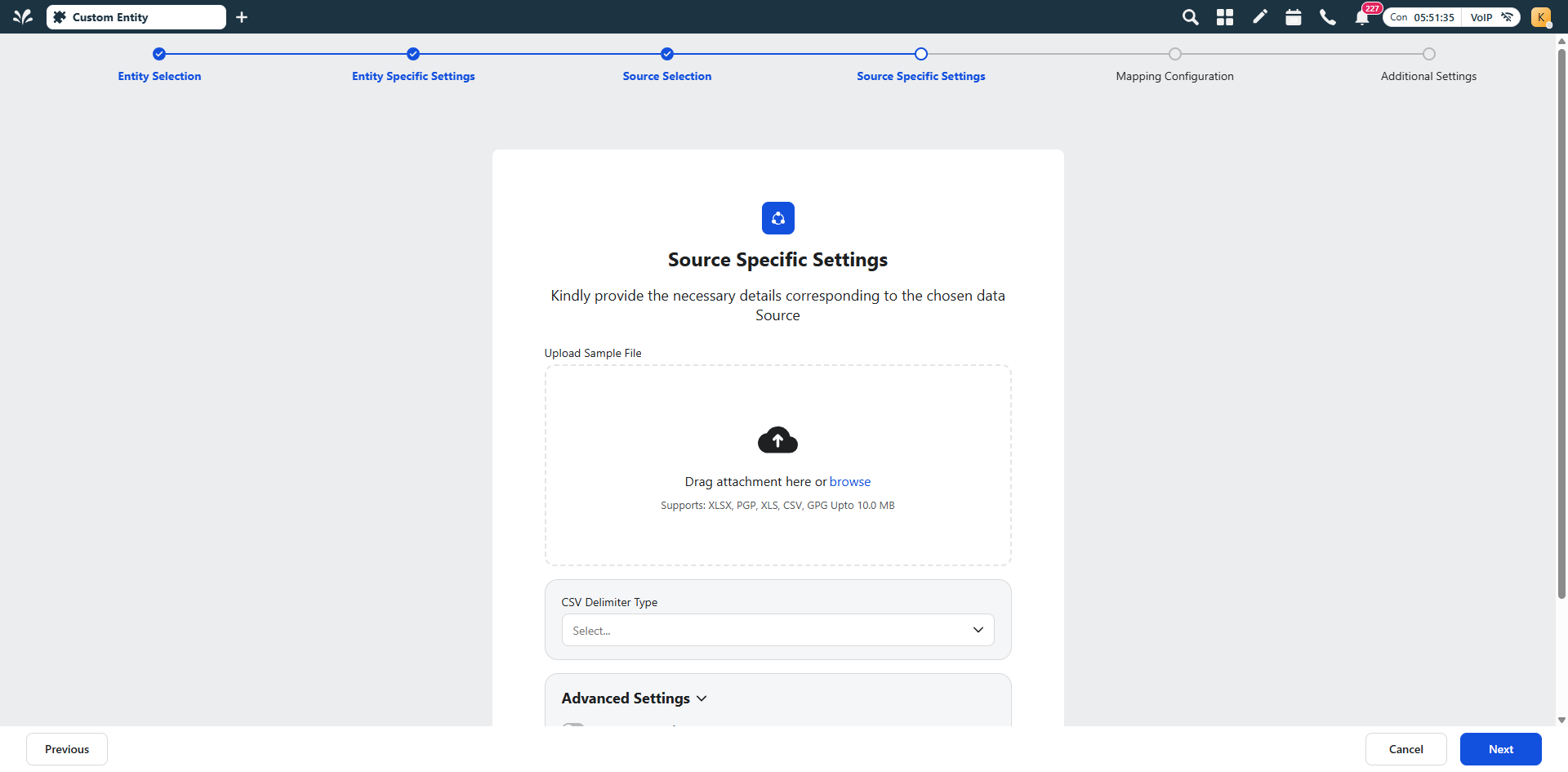Click the Custom Entity tab icon
This screenshot has height=772, width=1568.
click(60, 17)
